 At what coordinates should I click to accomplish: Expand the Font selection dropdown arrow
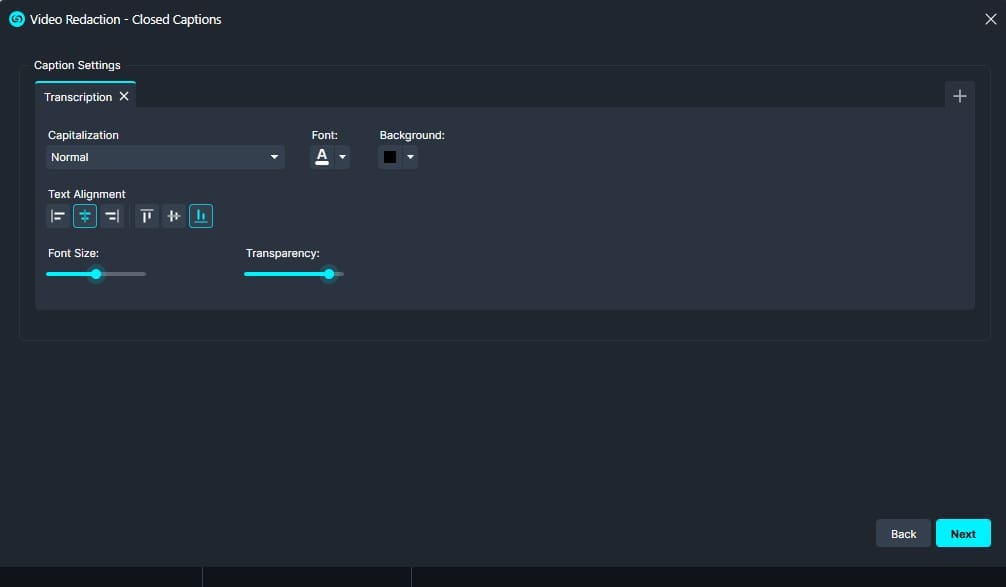[341, 156]
